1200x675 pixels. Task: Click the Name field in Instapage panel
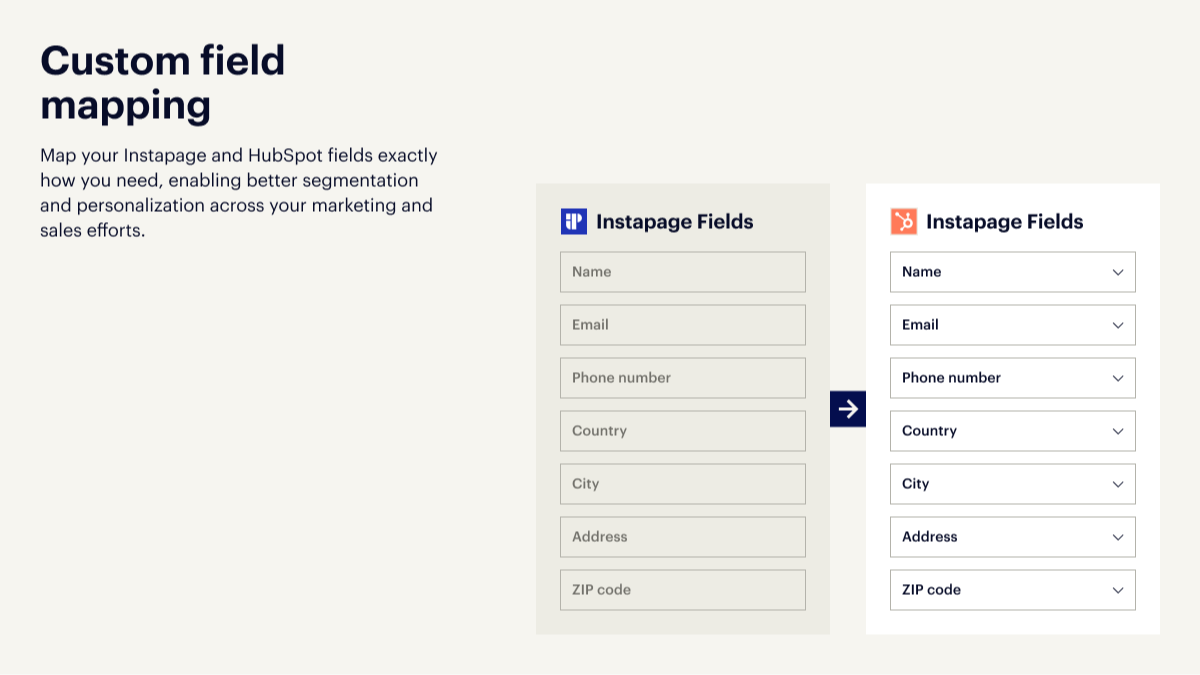[682, 272]
